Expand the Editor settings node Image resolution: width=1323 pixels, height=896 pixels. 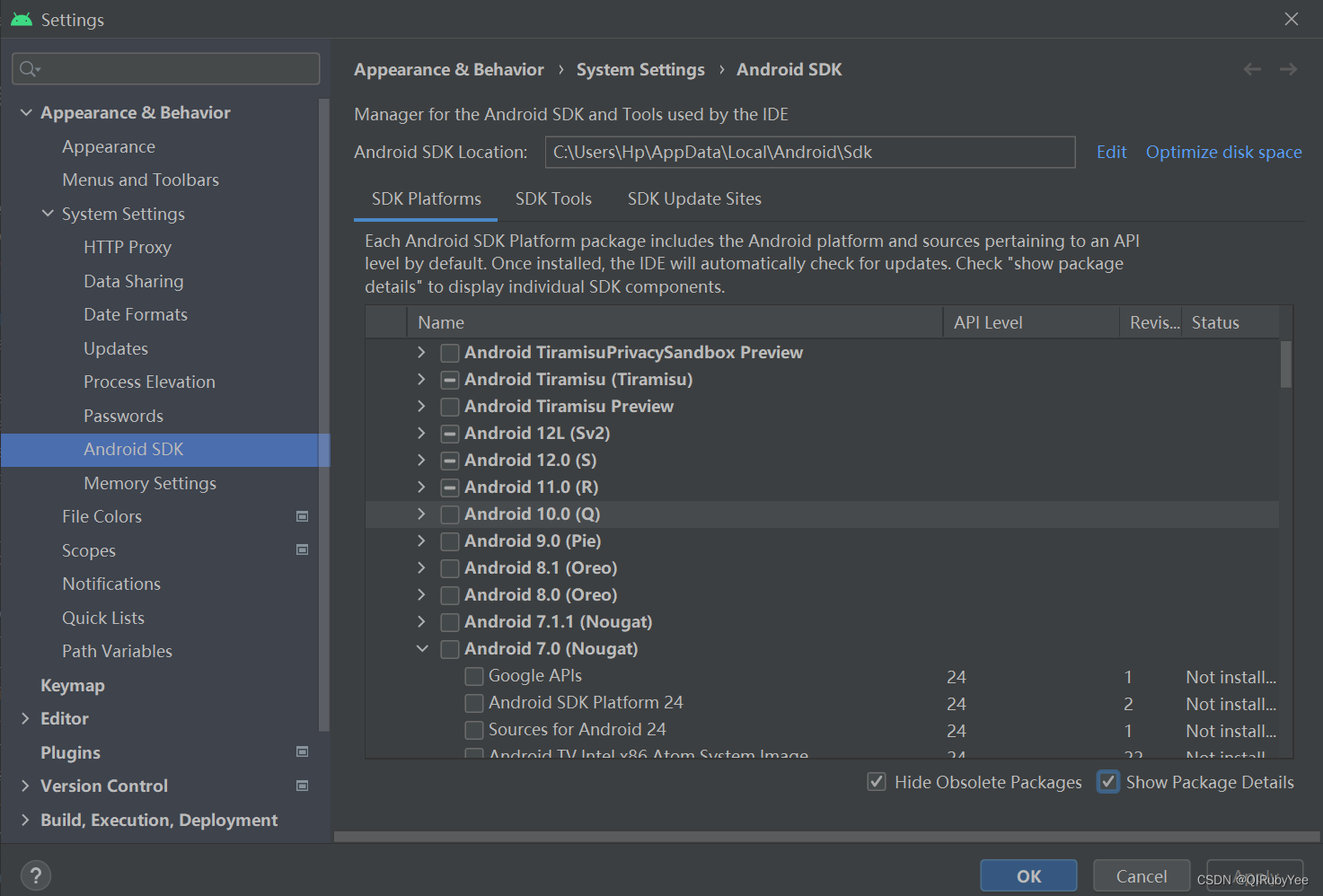(x=25, y=718)
